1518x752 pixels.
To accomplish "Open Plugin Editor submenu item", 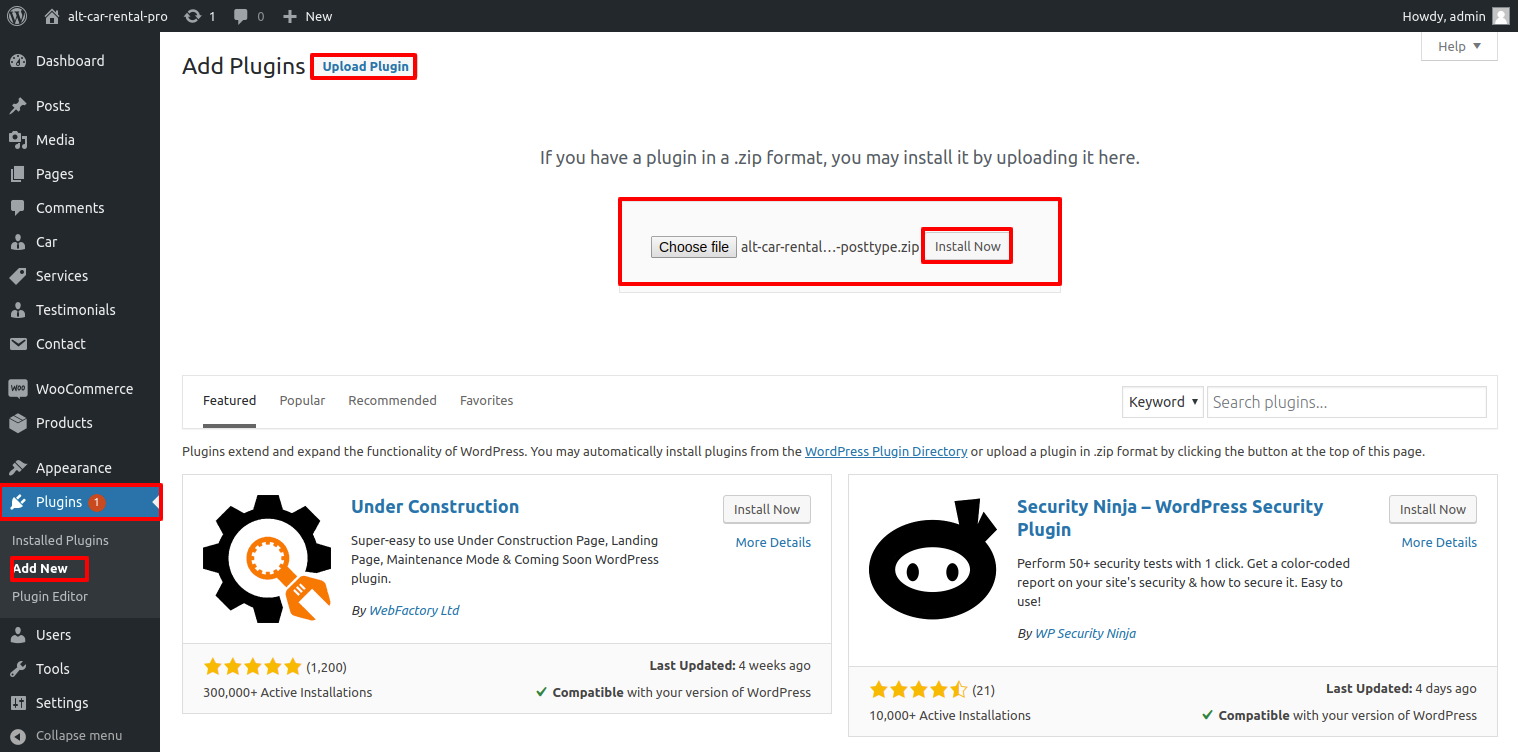I will (x=50, y=596).
